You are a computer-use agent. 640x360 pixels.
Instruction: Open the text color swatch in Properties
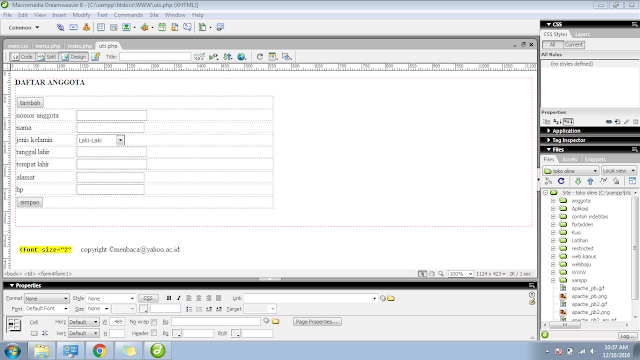click(x=143, y=309)
